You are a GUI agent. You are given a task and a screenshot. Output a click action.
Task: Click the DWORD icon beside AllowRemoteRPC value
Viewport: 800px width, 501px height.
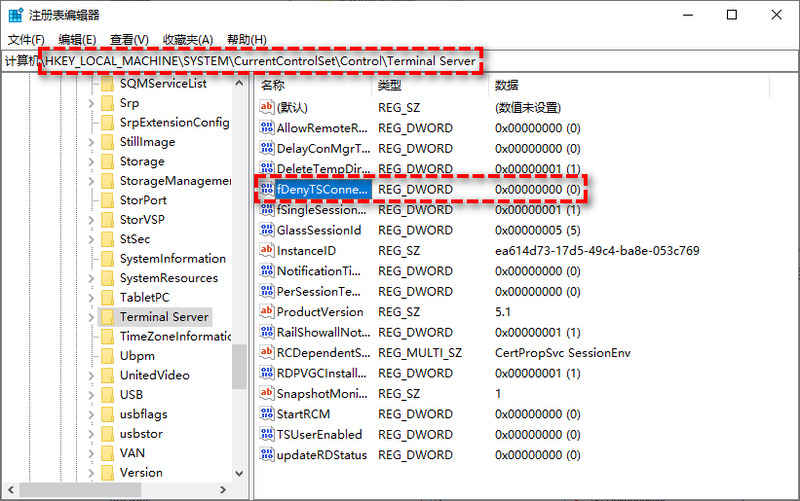click(266, 128)
